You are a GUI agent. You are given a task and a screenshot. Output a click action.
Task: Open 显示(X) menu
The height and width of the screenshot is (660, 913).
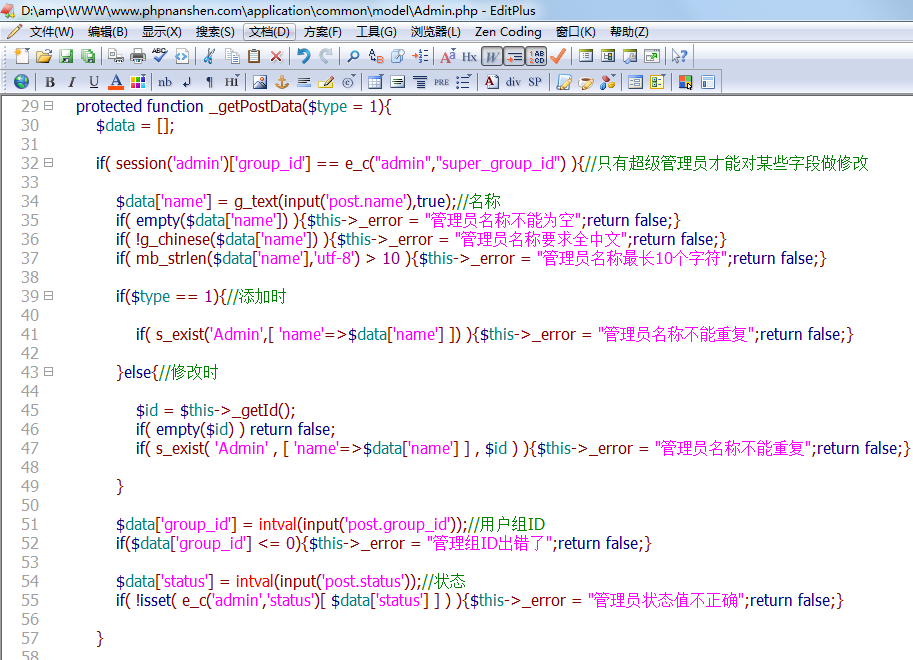[162, 32]
